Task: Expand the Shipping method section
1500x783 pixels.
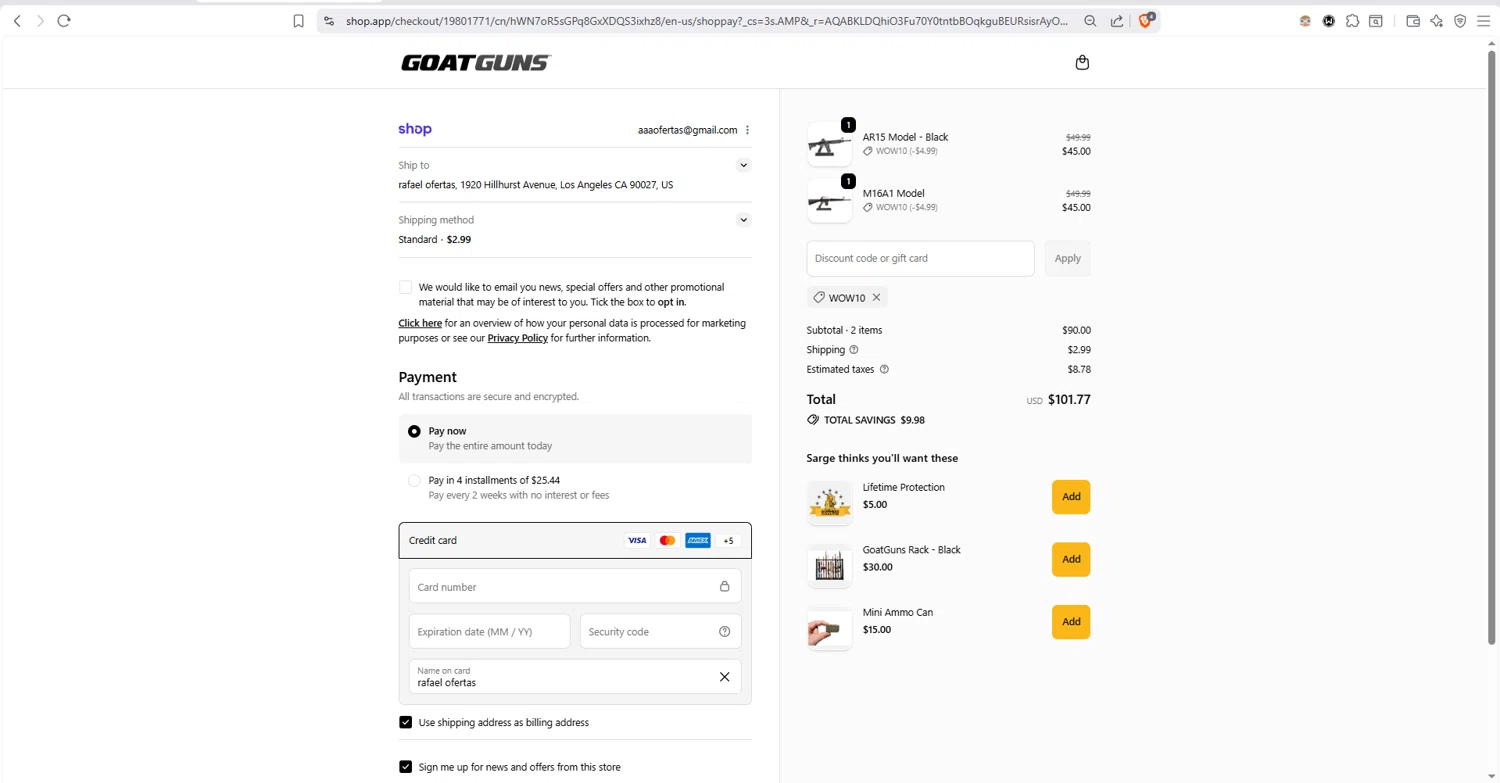Action: click(743, 220)
